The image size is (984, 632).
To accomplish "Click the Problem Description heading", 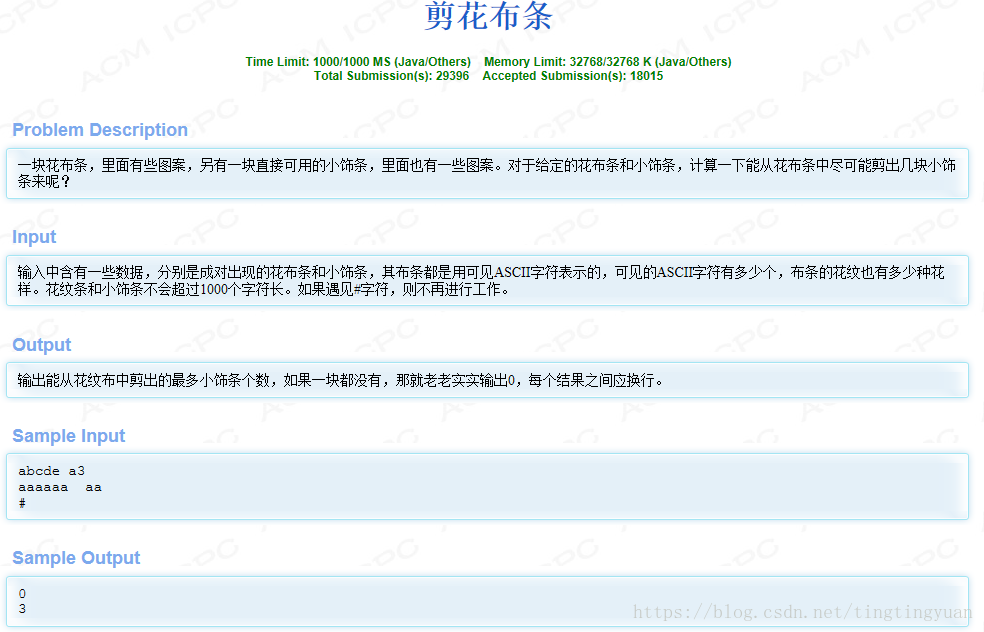I will pyautogui.click(x=100, y=130).
